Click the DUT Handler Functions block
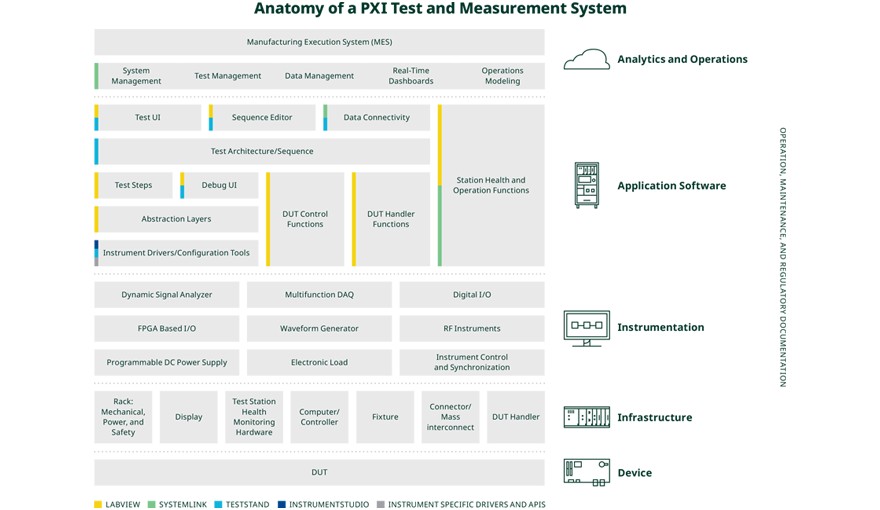This screenshot has height=510, width=880. click(x=391, y=219)
